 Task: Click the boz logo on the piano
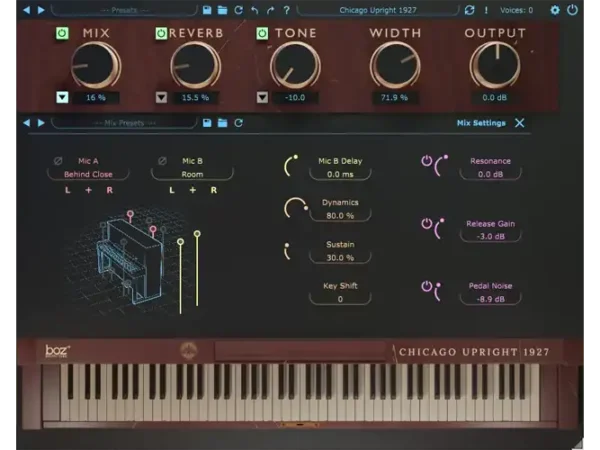[58, 351]
